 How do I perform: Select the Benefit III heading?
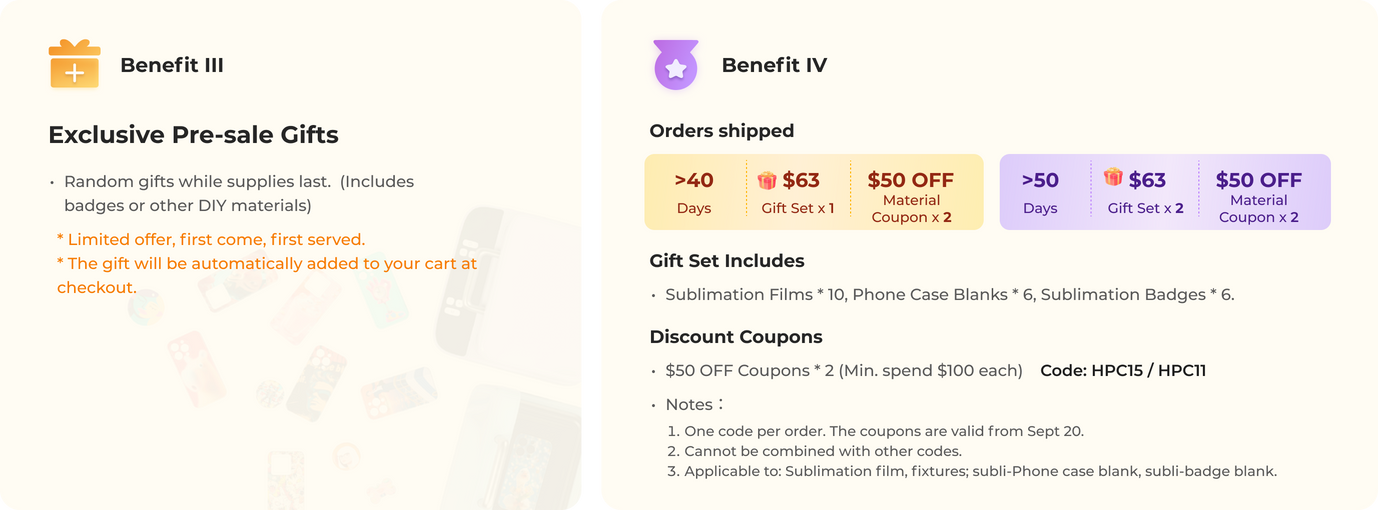pyautogui.click(x=171, y=65)
